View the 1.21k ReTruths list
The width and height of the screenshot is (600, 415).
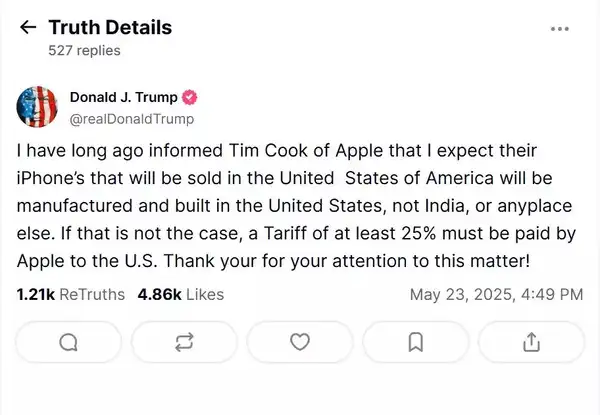[70, 295]
